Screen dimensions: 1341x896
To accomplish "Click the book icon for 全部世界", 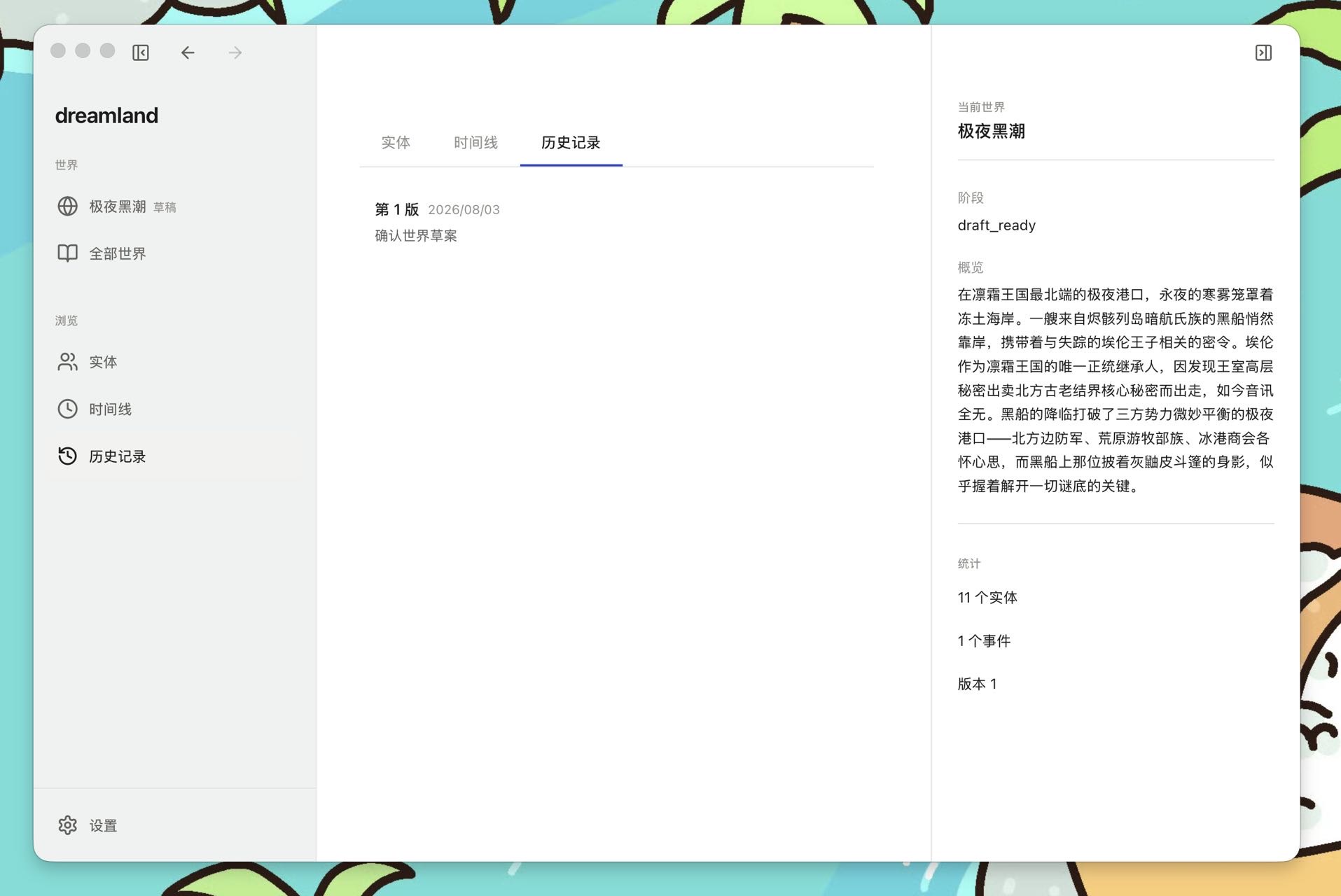I will (67, 253).
